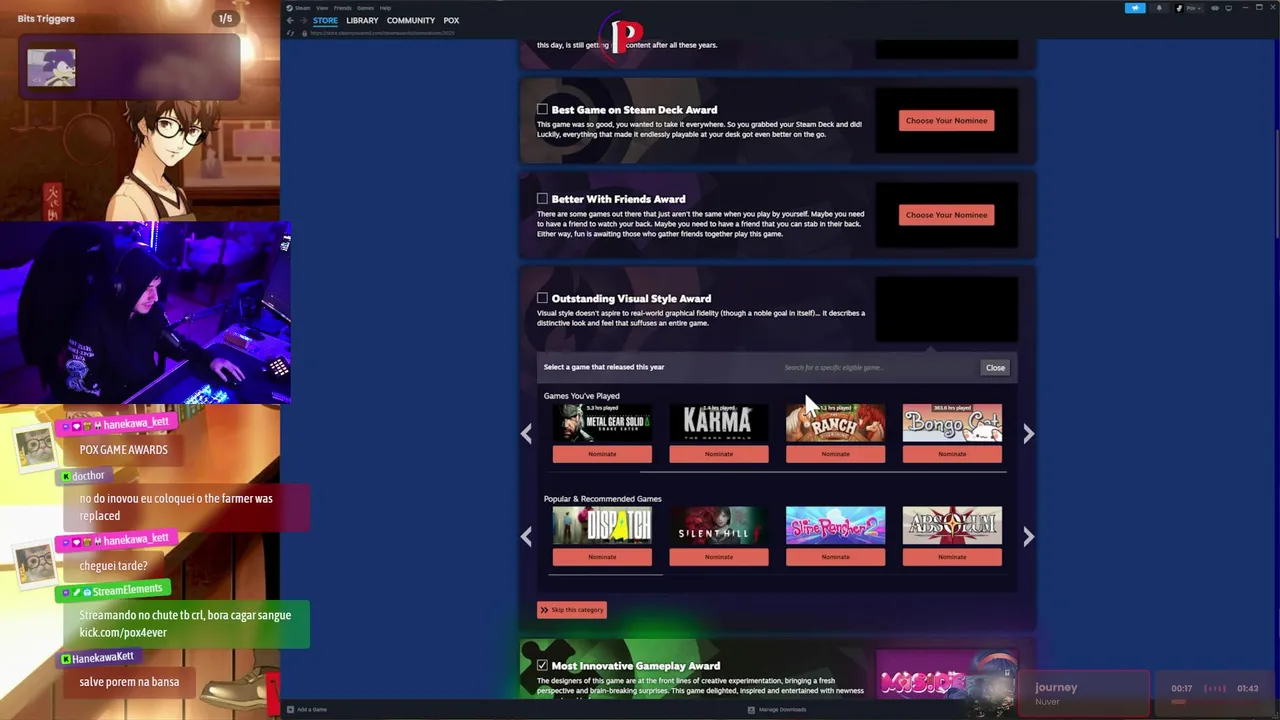Show next Popular & Recommended Games
The image size is (1280, 720).
pyautogui.click(x=1028, y=536)
